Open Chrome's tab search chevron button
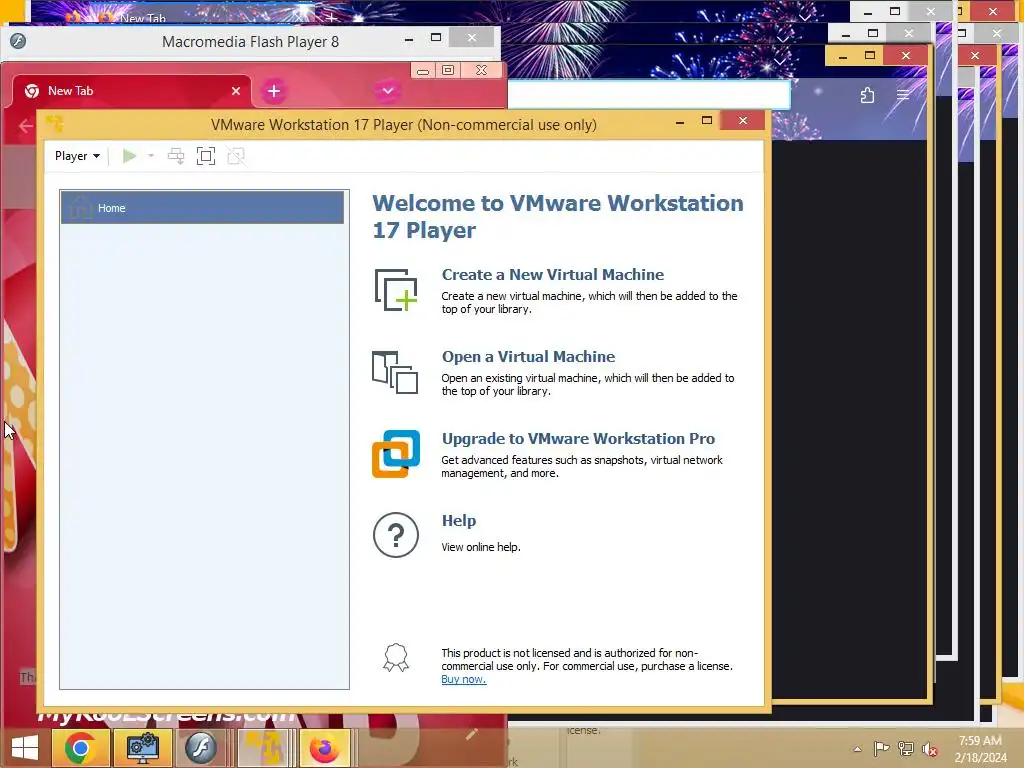The width and height of the screenshot is (1024, 768). [x=387, y=91]
